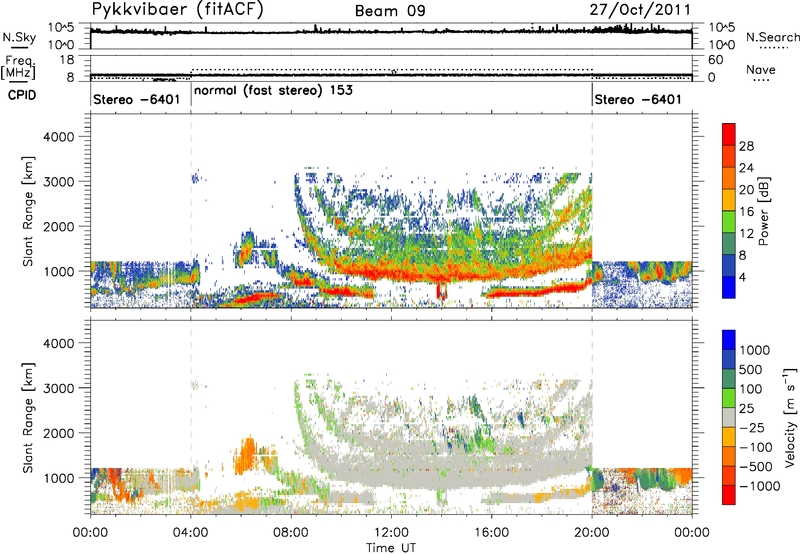This screenshot has height=554, width=800.
Task: Click the '4000' tick on the power panel
Action: click(x=59, y=137)
